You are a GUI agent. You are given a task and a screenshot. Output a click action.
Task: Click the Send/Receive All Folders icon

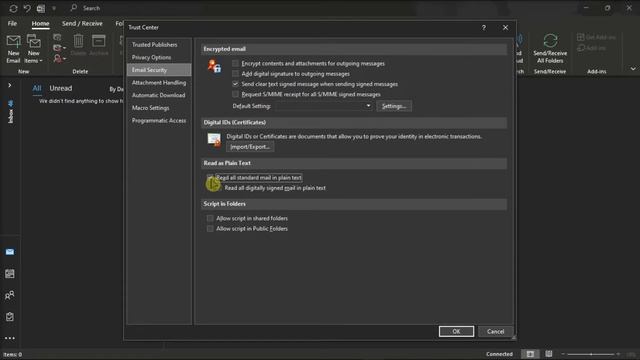tap(550, 40)
